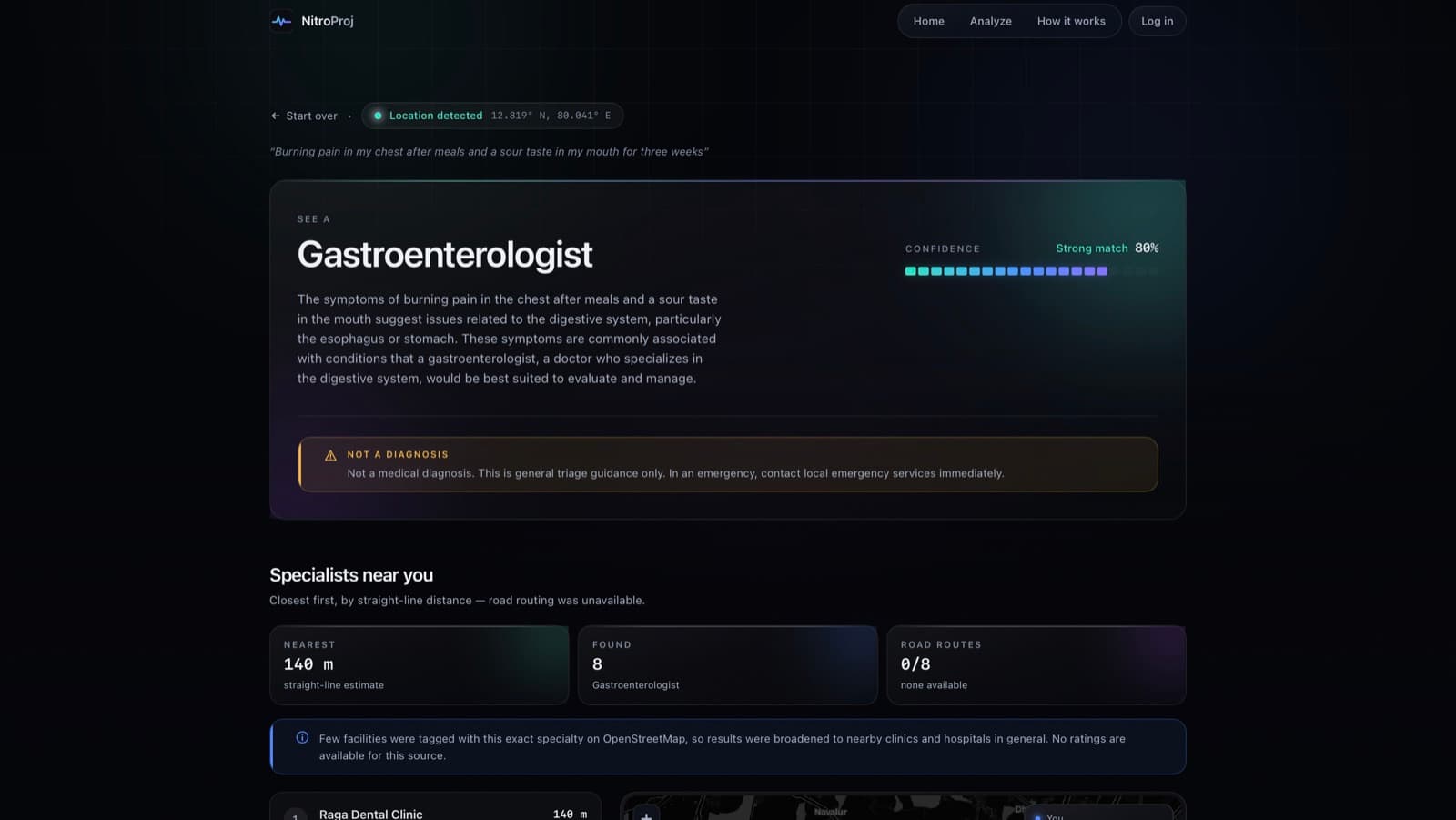Open the Home nav item
This screenshot has height=820, width=1456.
pos(928,21)
